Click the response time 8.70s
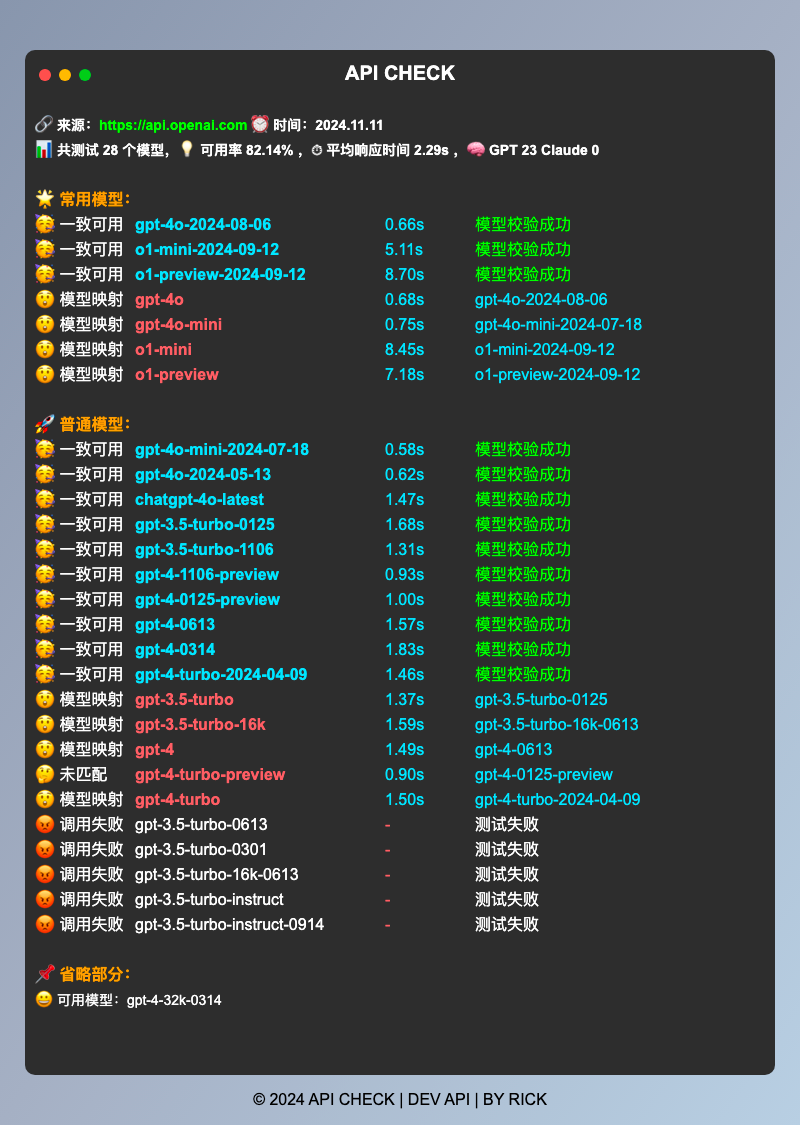The width and height of the screenshot is (800, 1125). [404, 274]
